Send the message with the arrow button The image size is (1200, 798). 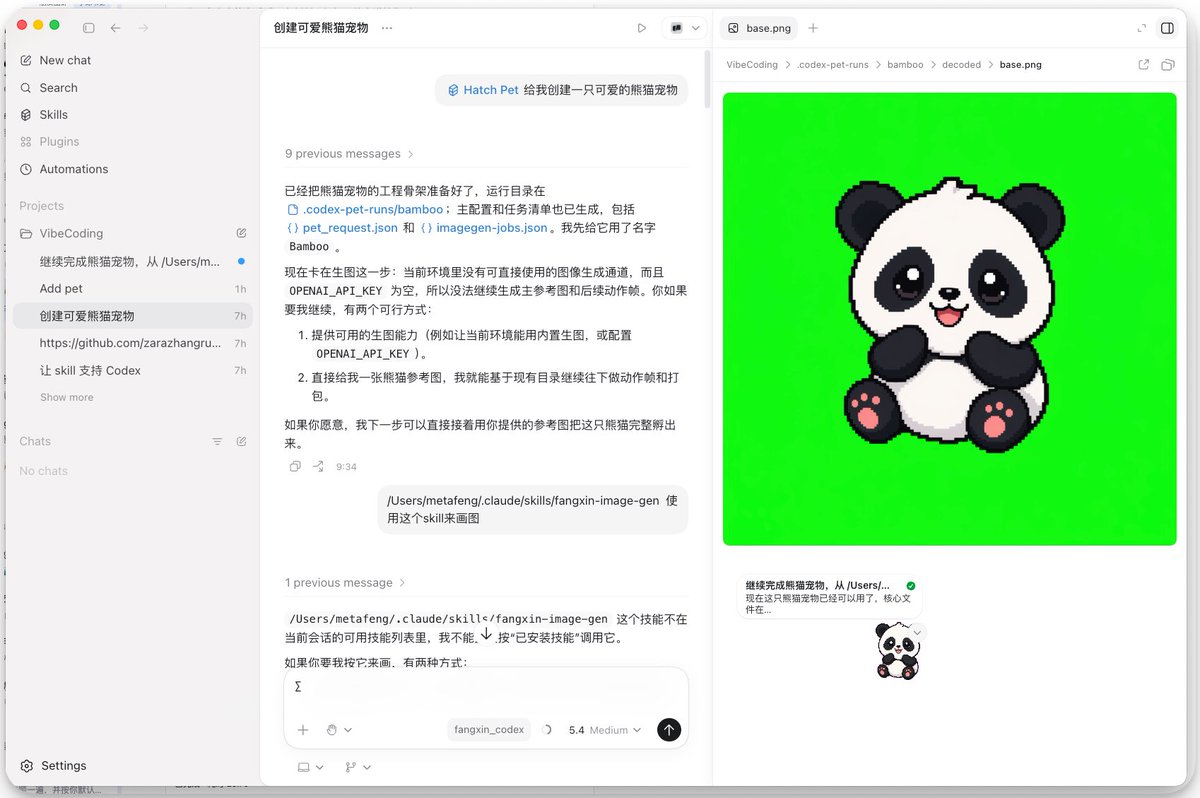coord(669,730)
